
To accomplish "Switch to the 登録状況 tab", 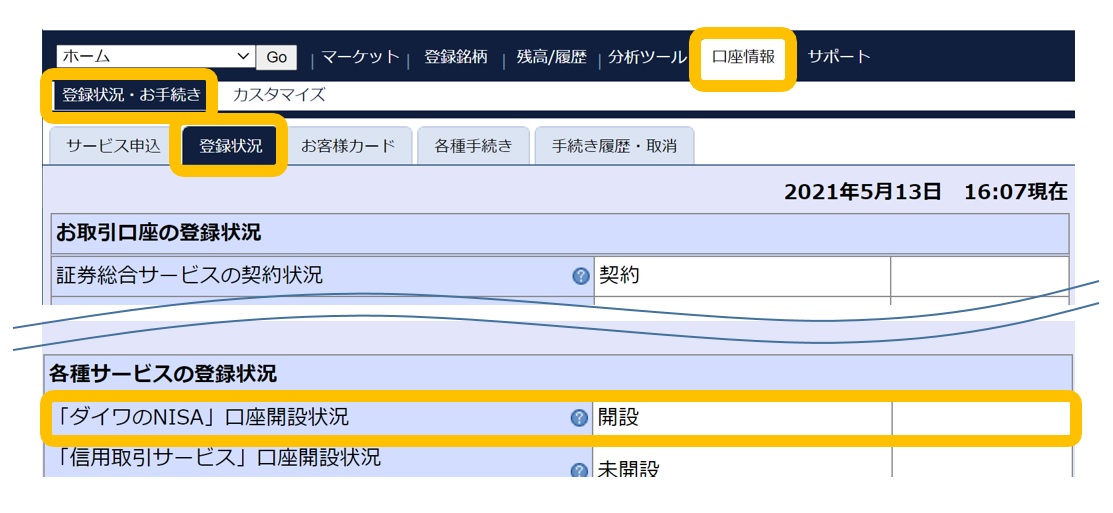I will pos(230,146).
